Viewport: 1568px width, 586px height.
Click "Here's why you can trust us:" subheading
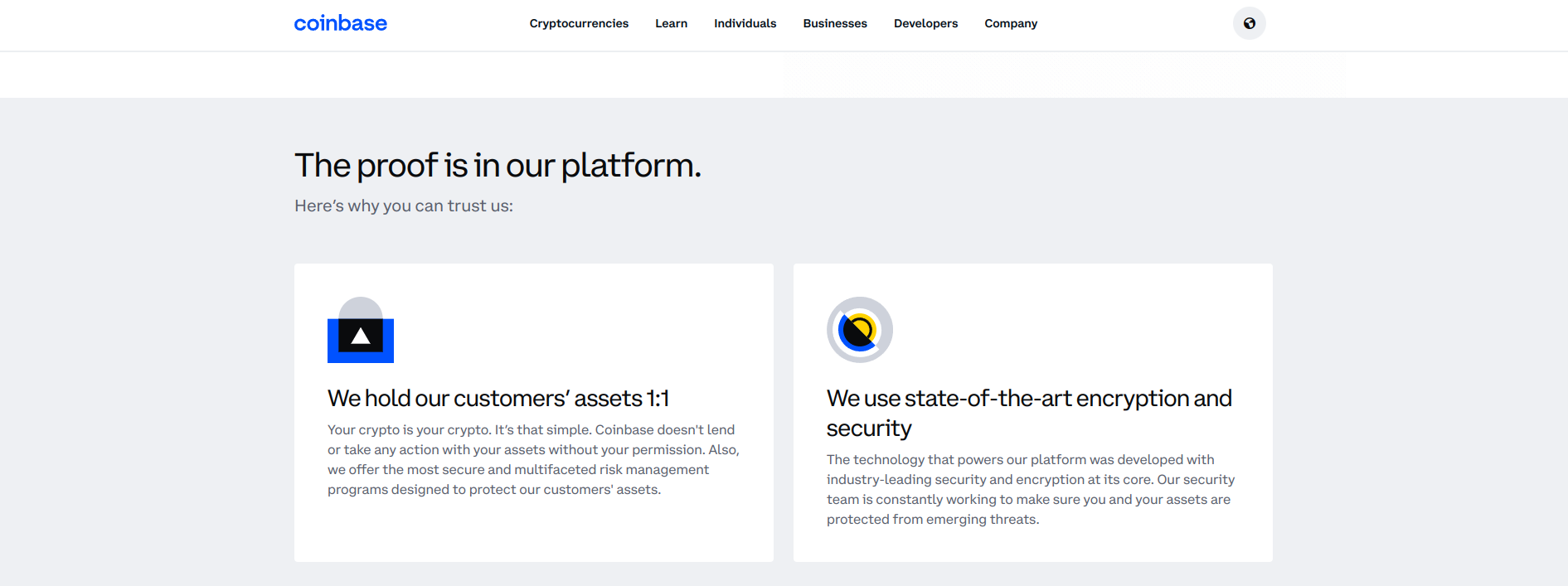[x=403, y=206]
